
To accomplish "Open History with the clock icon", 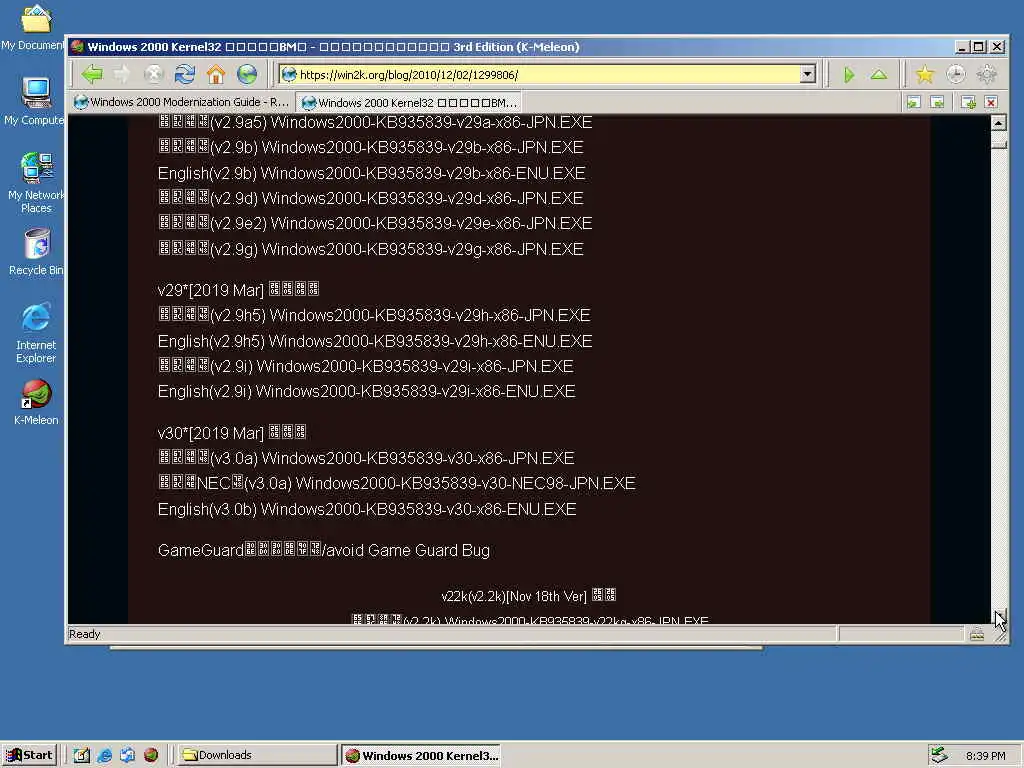I will pyautogui.click(x=955, y=74).
